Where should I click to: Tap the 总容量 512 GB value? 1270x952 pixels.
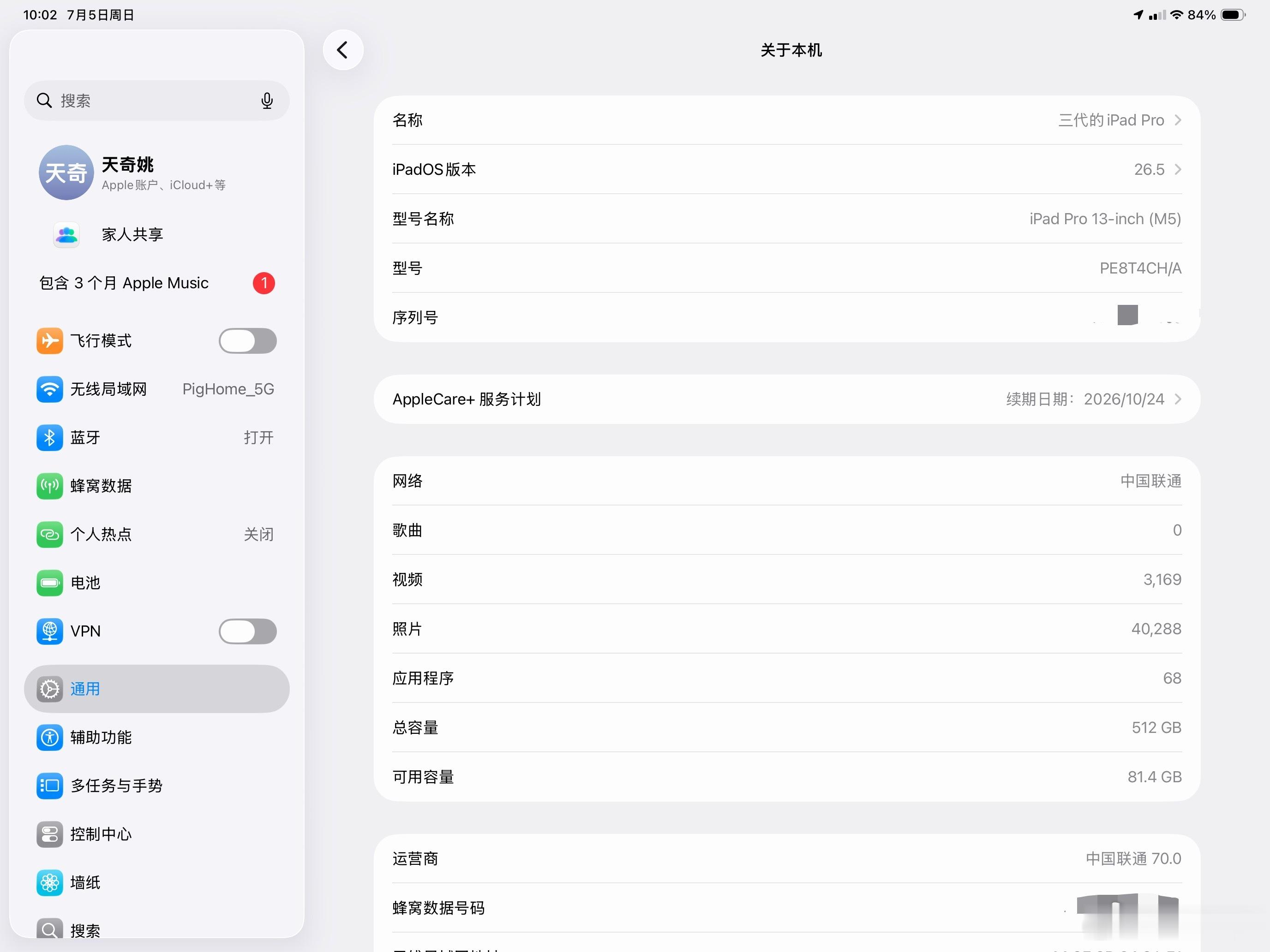(1156, 728)
